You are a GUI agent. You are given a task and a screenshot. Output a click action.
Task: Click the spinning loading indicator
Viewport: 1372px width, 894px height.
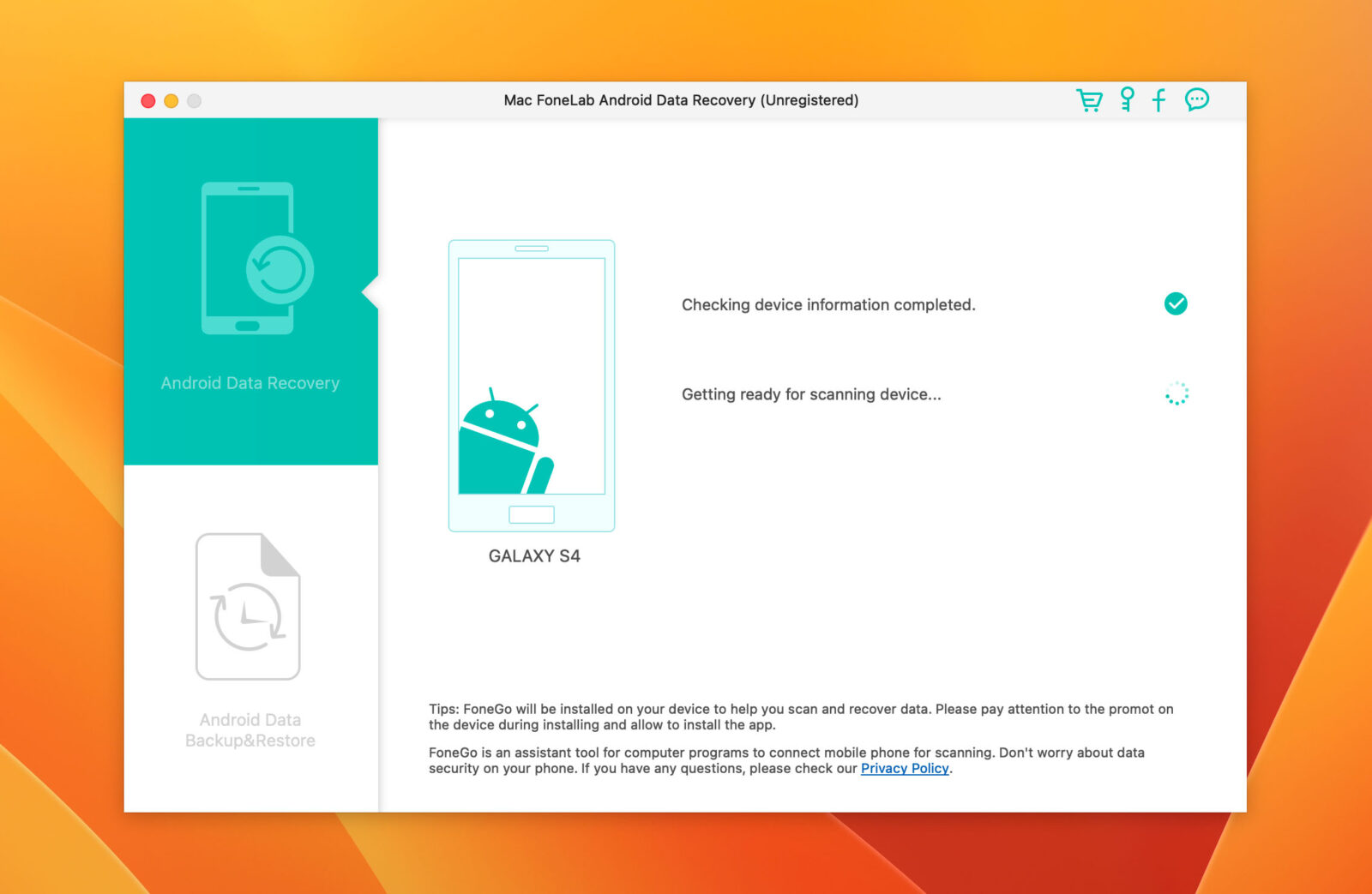pos(1176,393)
